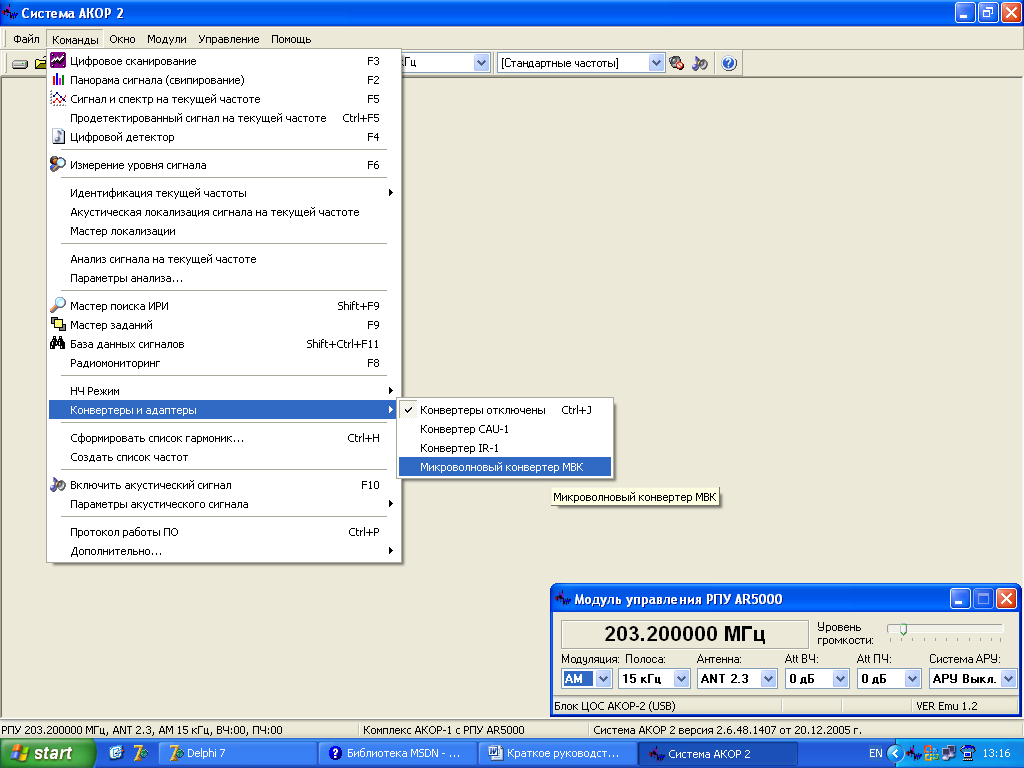The width and height of the screenshot is (1024, 768).
Task: Expand the Дополнительно submenu
Action: (224, 551)
